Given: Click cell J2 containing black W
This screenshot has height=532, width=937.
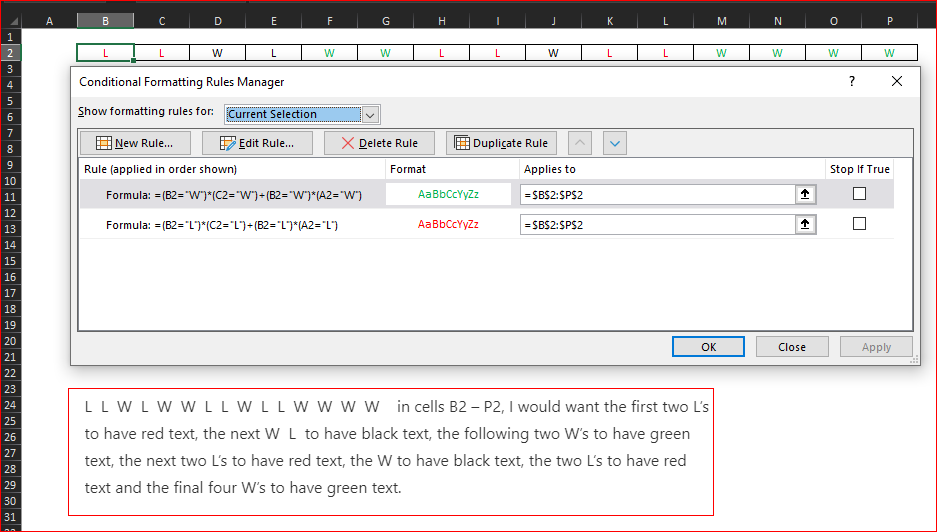Looking at the screenshot, I should (x=553, y=53).
